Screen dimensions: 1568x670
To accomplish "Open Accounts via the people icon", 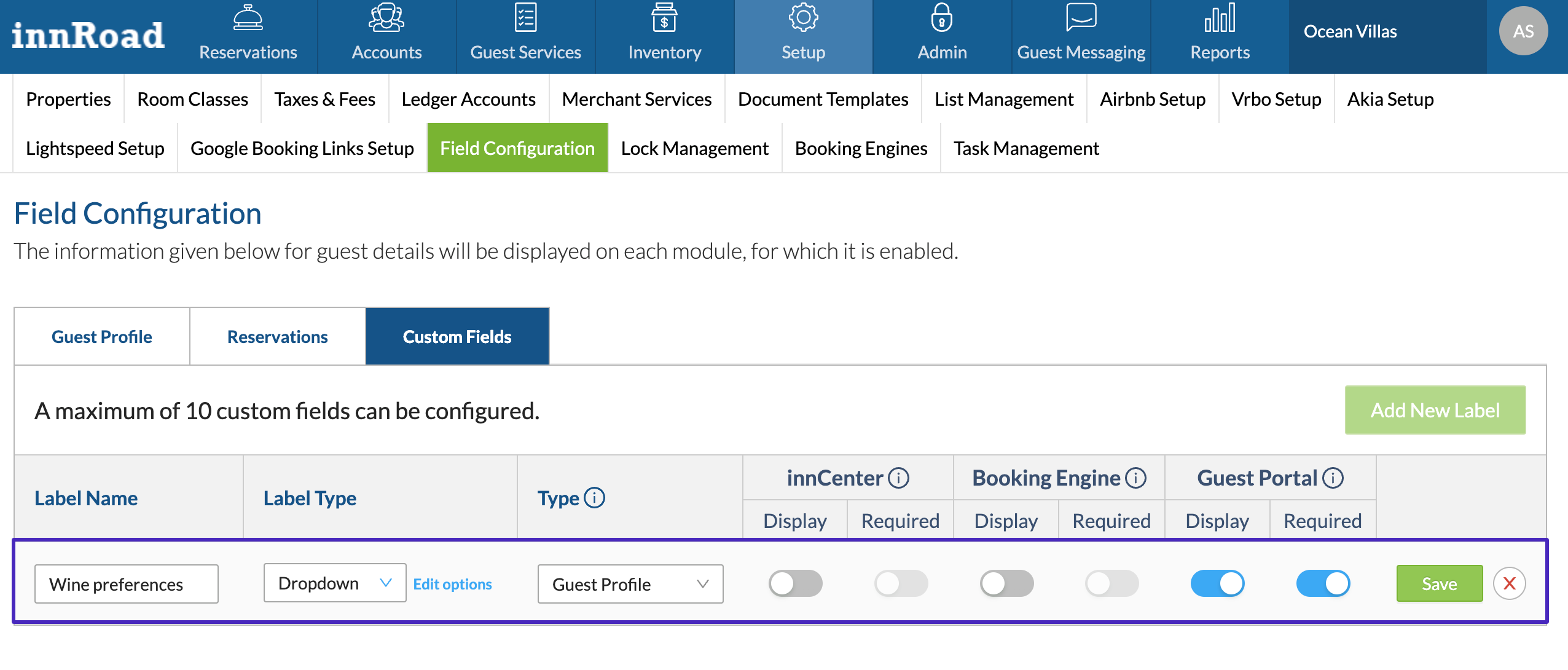I will tap(386, 18).
